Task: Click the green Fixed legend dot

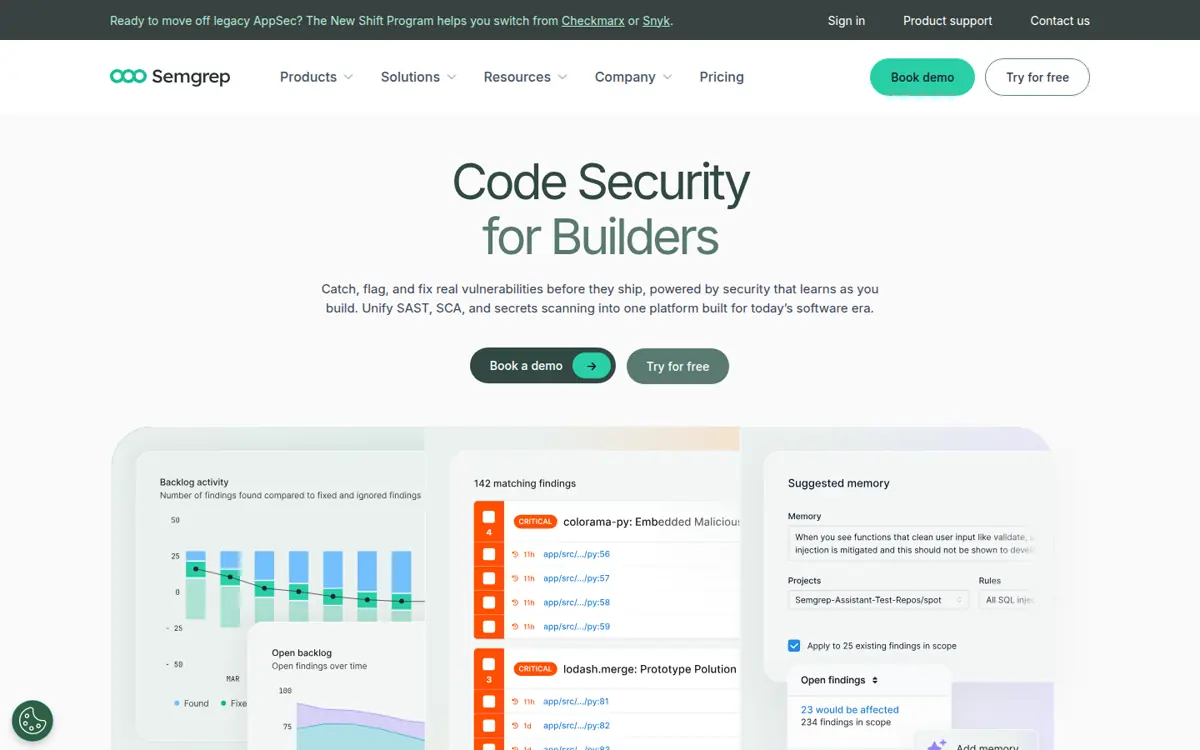Action: (x=223, y=703)
